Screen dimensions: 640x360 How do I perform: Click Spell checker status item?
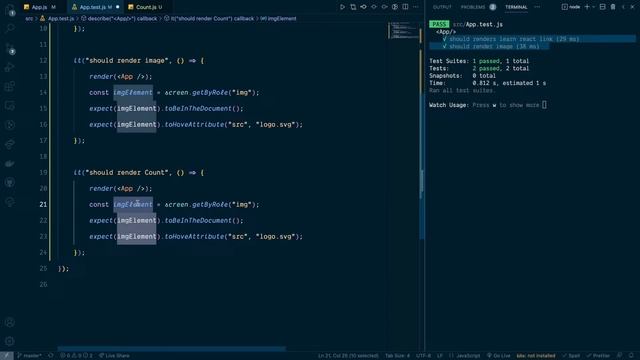pos(571,356)
